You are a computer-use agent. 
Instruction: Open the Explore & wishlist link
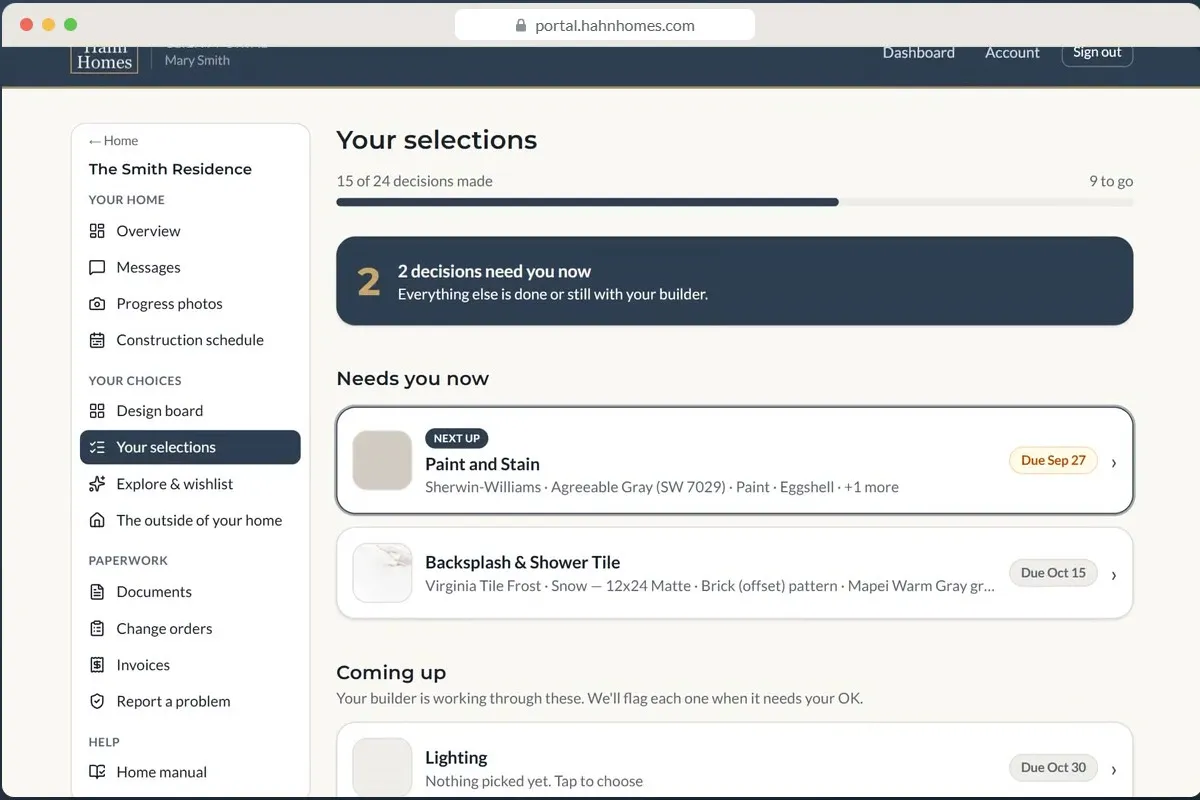[x=190, y=484]
